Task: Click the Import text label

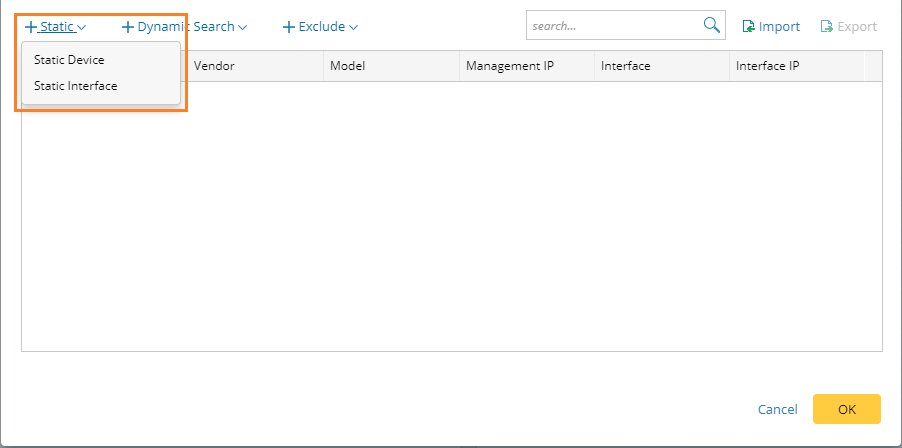Action: coord(779,27)
